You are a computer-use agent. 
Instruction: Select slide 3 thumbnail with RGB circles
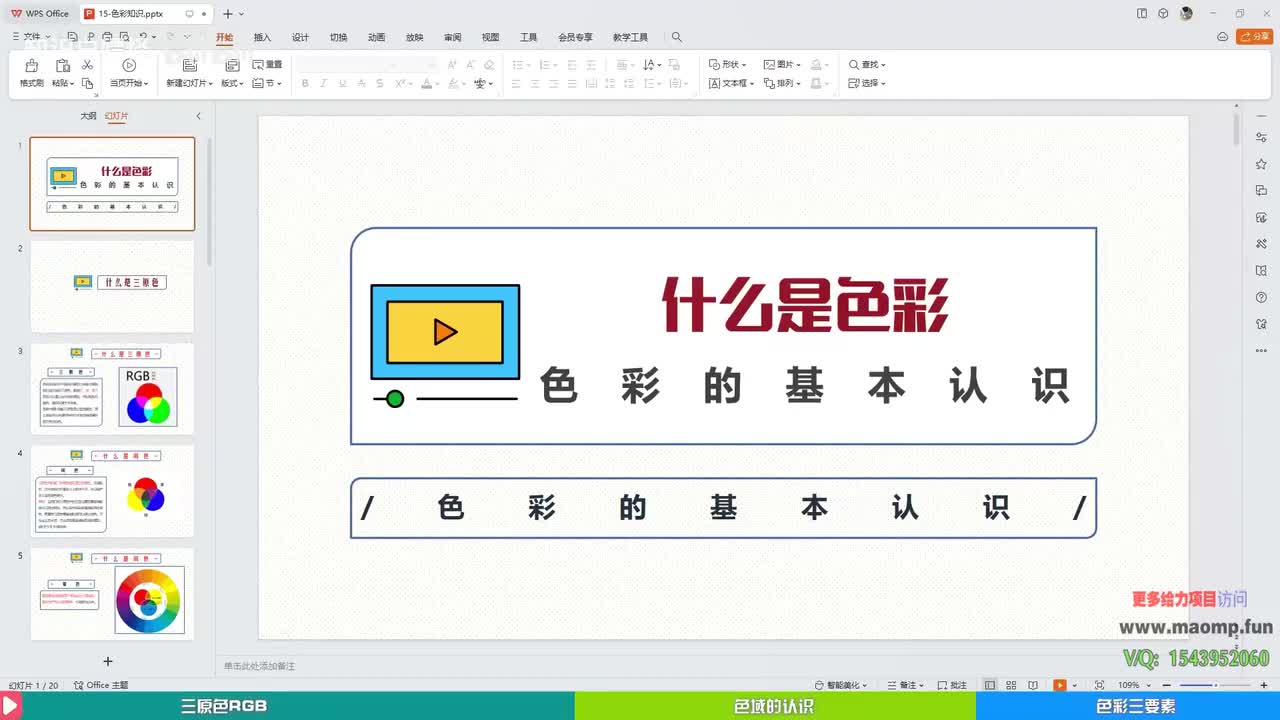(112, 389)
